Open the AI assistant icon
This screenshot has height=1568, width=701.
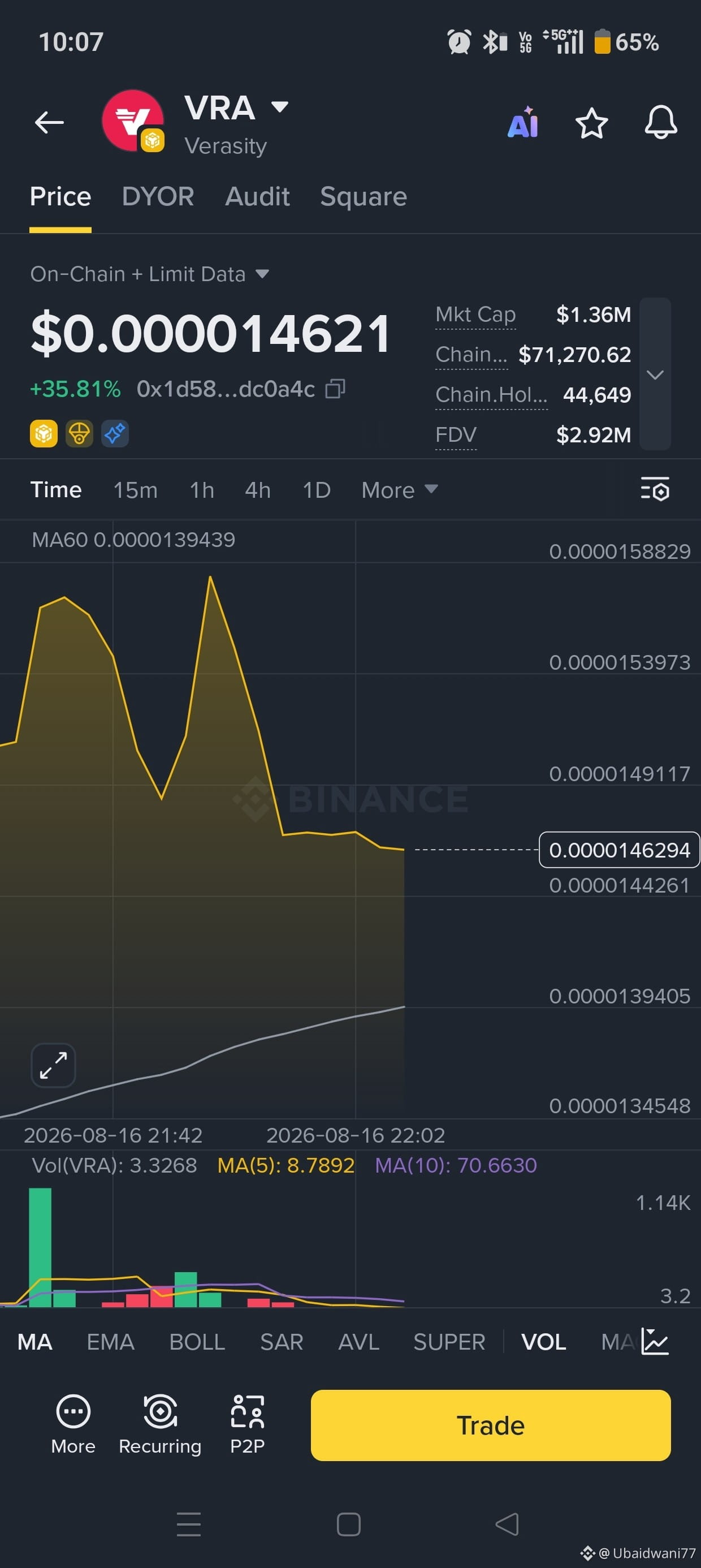coord(523,122)
